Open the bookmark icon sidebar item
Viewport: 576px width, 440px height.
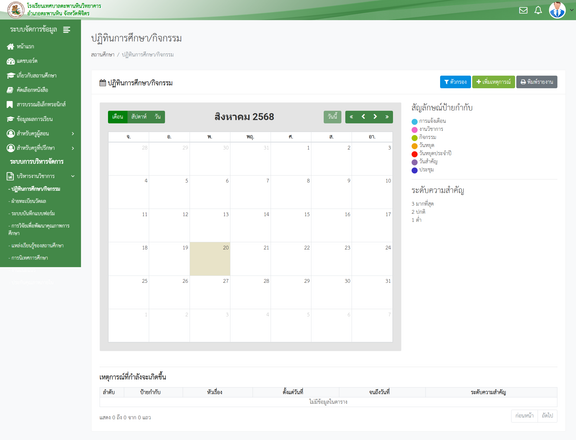tap(10, 105)
